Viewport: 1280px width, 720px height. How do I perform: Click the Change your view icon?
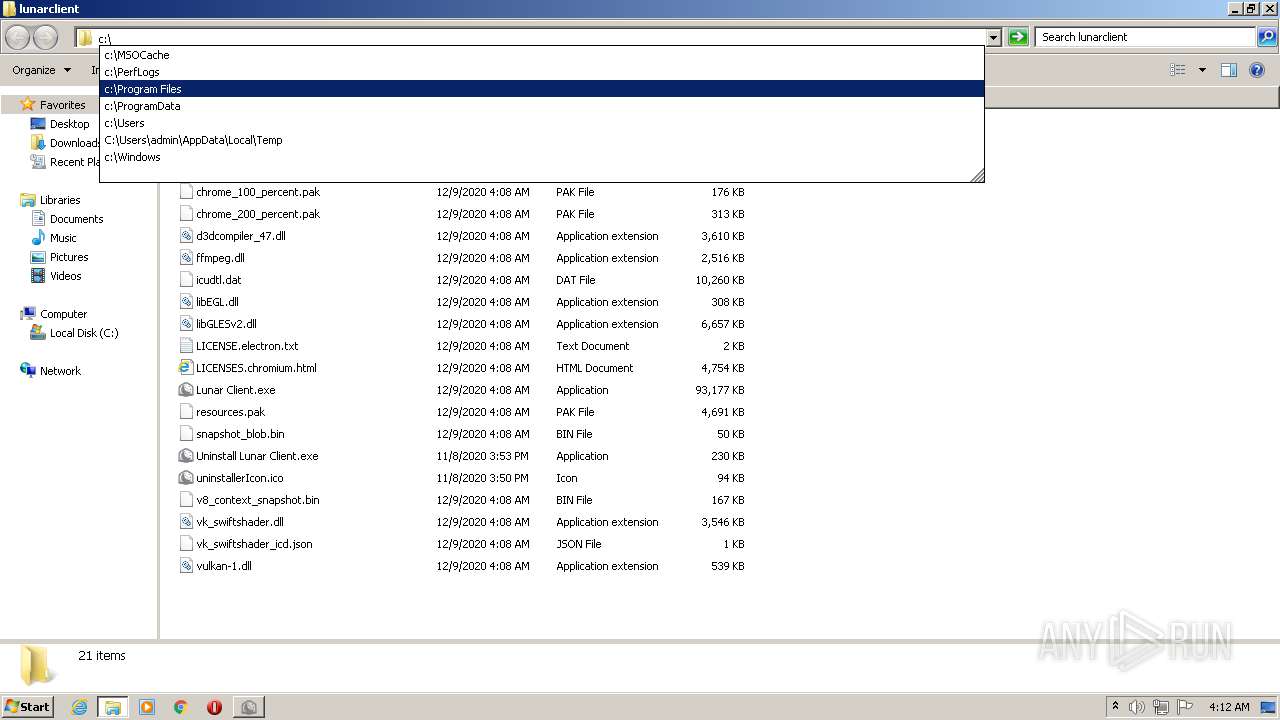click(x=1178, y=70)
